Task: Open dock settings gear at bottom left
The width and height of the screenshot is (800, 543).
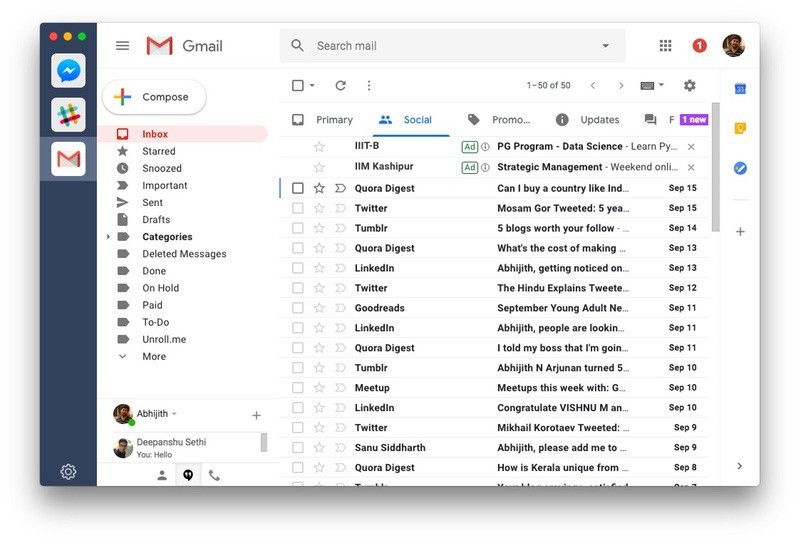Action: pyautogui.click(x=68, y=472)
